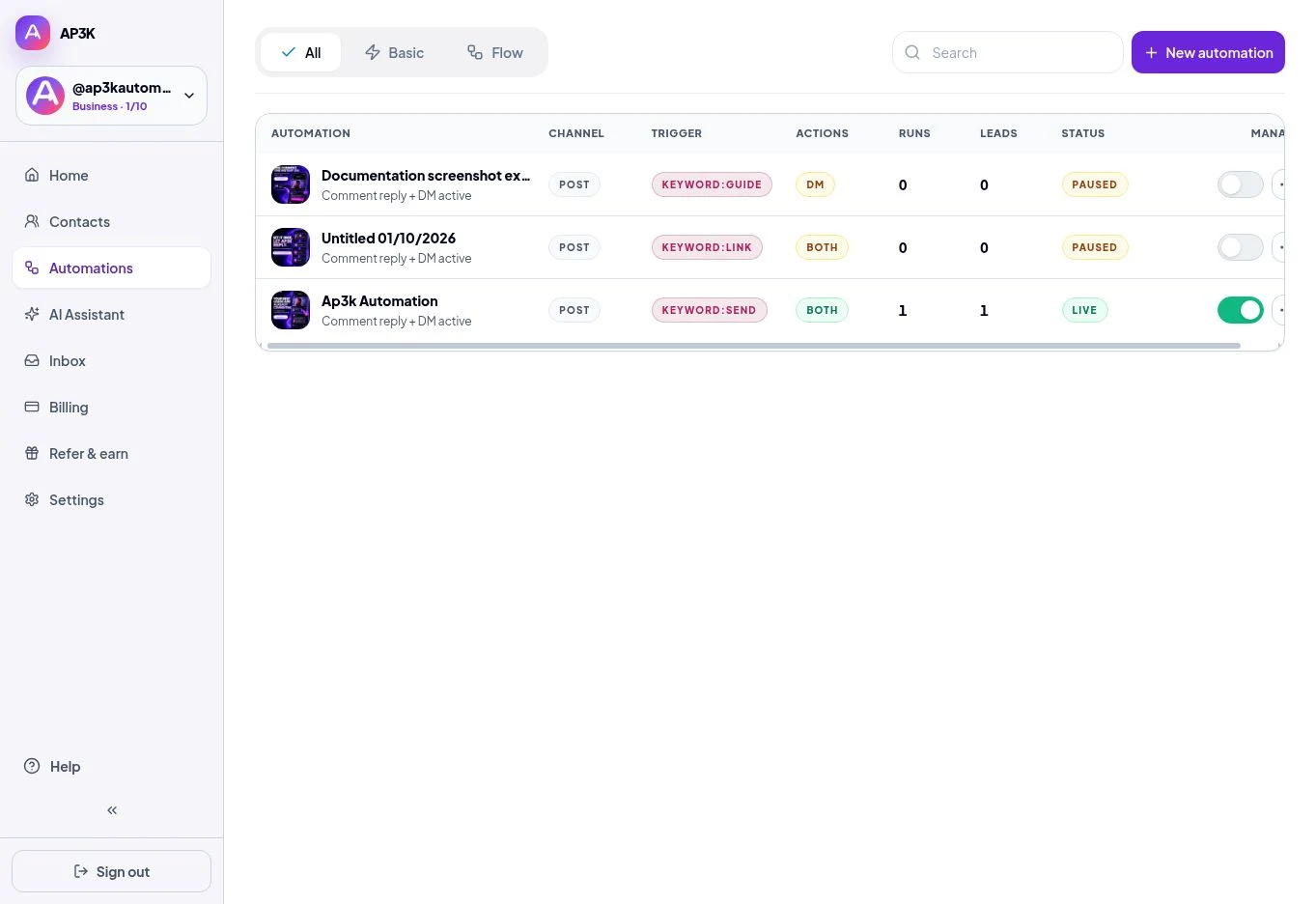Click the Documentation screenshot automation thumbnail
The image size is (1316, 904).
click(291, 184)
